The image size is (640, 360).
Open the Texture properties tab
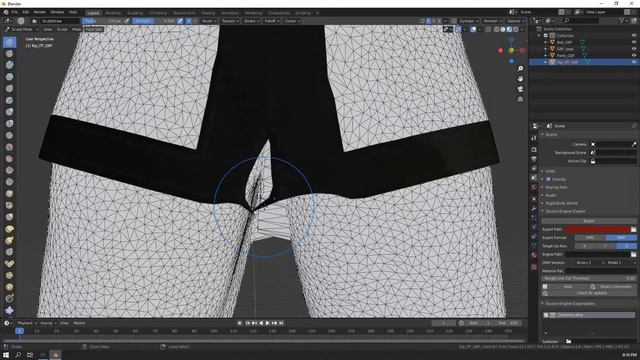[x=534, y=267]
